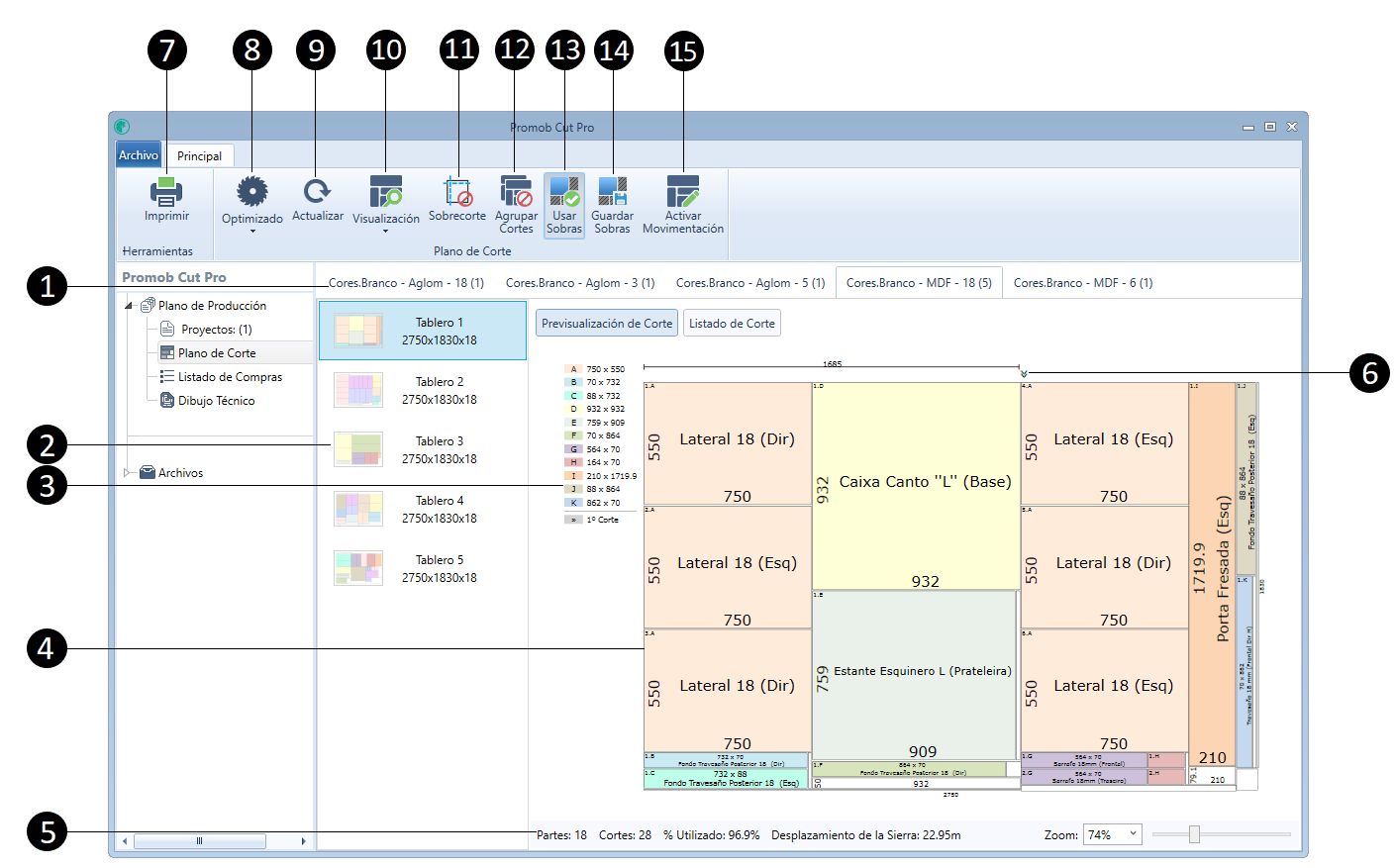The height and width of the screenshot is (868, 1395).
Task: Click the horizontal scrollbar thumb in tree panel
Action: tap(200, 841)
